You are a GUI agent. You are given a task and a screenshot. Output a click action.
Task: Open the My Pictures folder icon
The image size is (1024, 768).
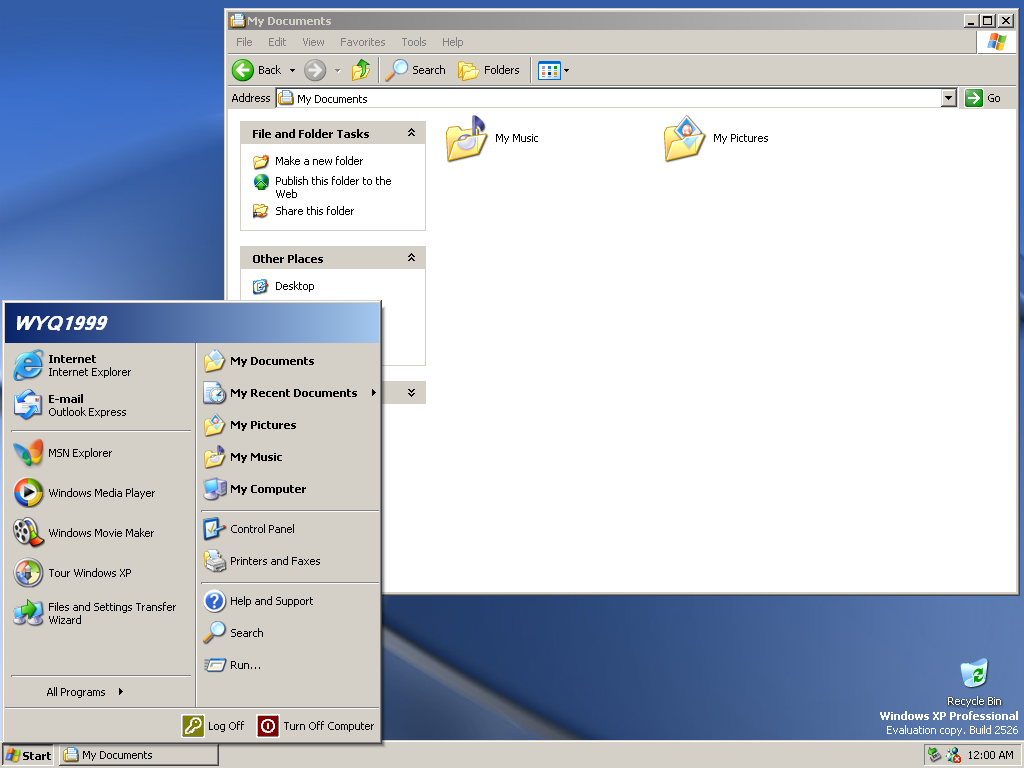click(685, 139)
